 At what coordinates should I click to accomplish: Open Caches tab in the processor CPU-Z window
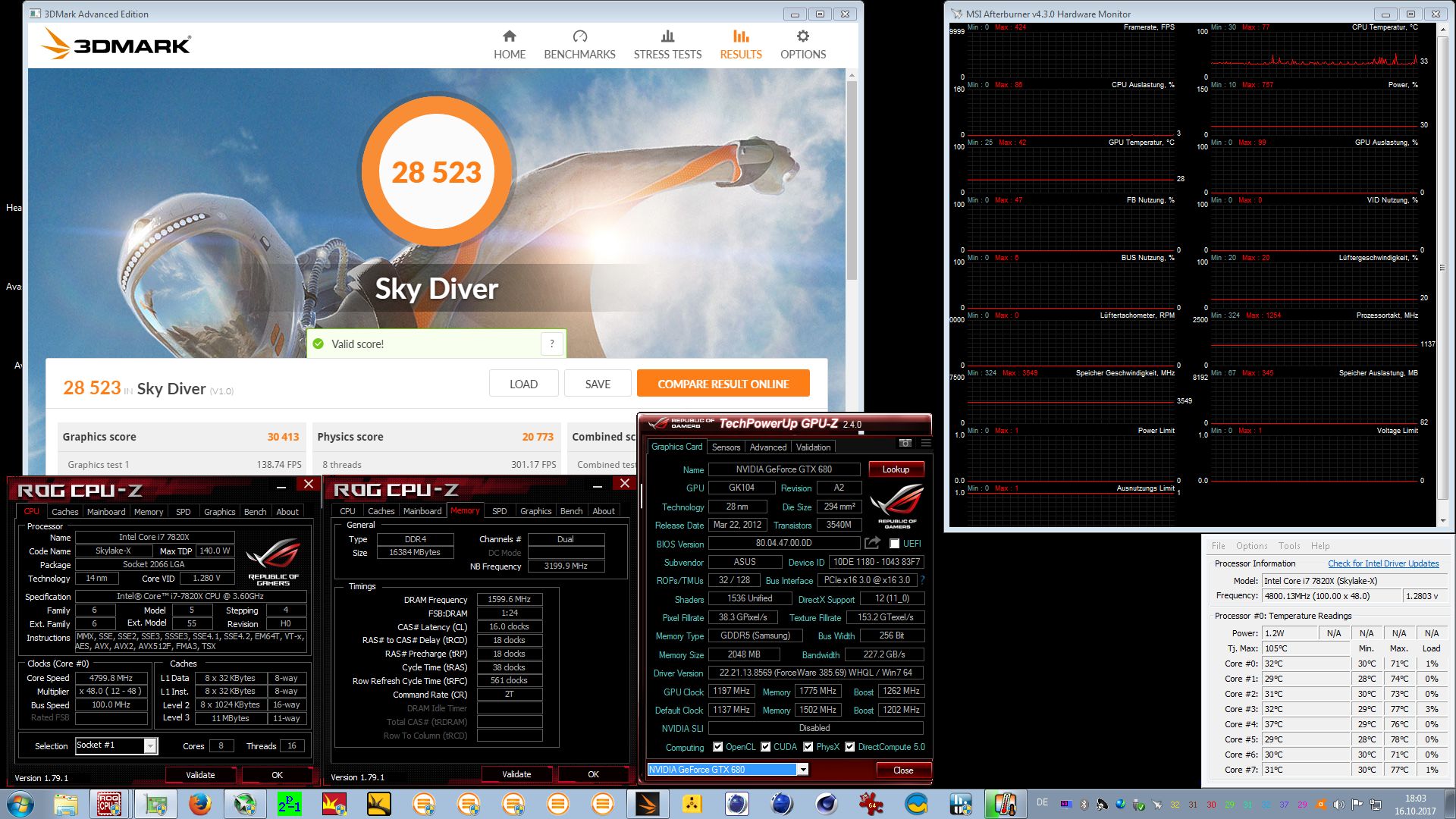[65, 512]
